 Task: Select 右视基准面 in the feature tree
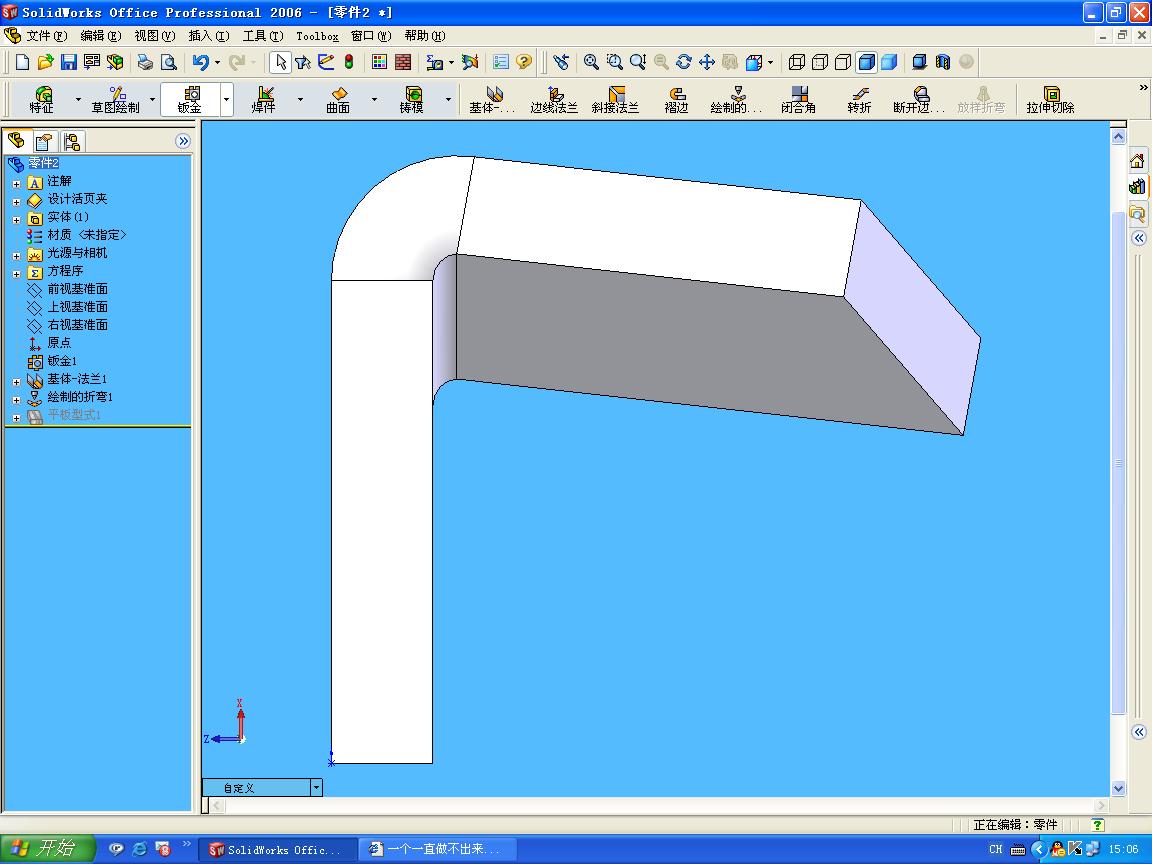(77, 325)
